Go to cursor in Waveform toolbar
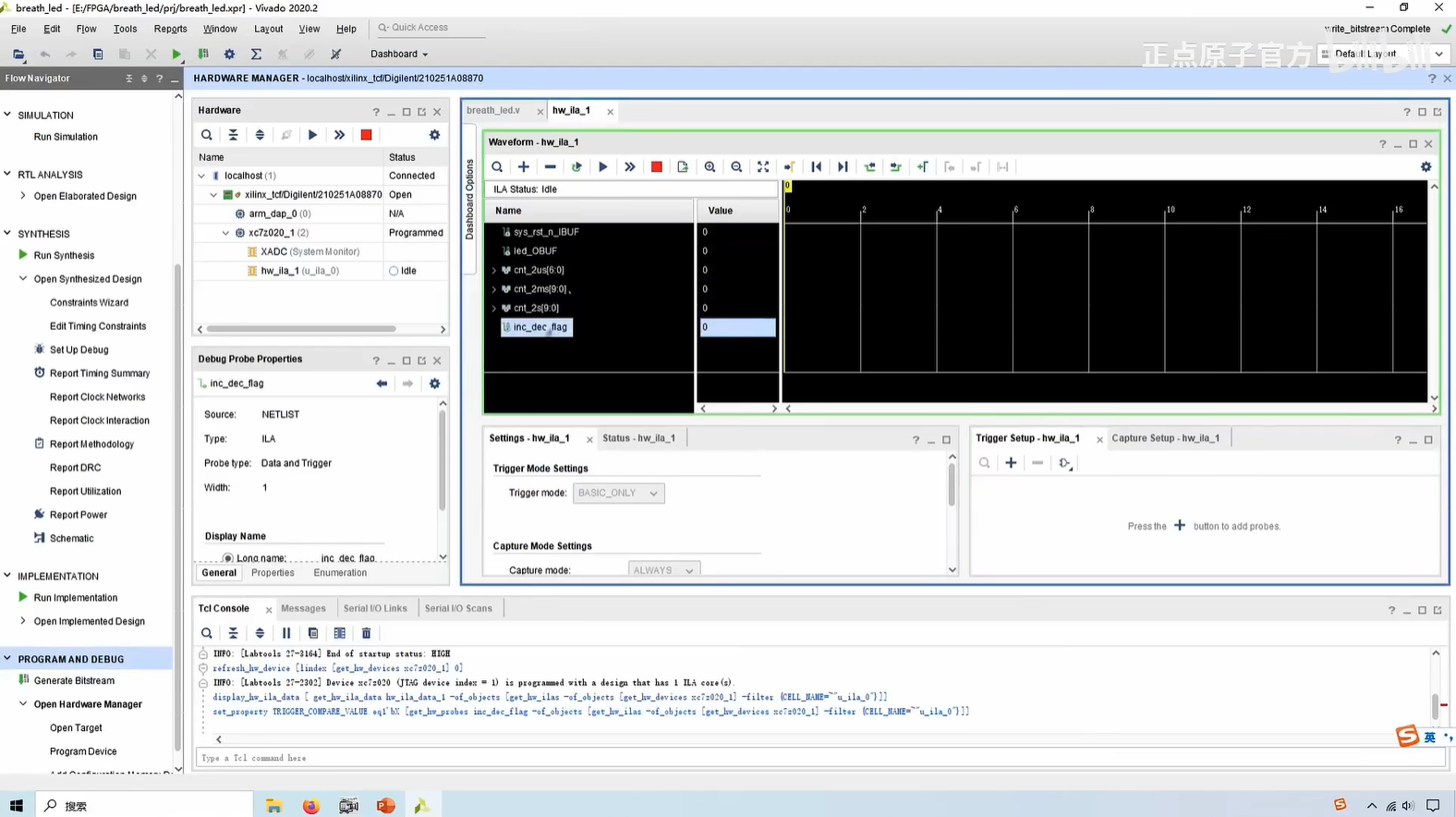Viewport: 1456px width, 817px height. click(790, 167)
